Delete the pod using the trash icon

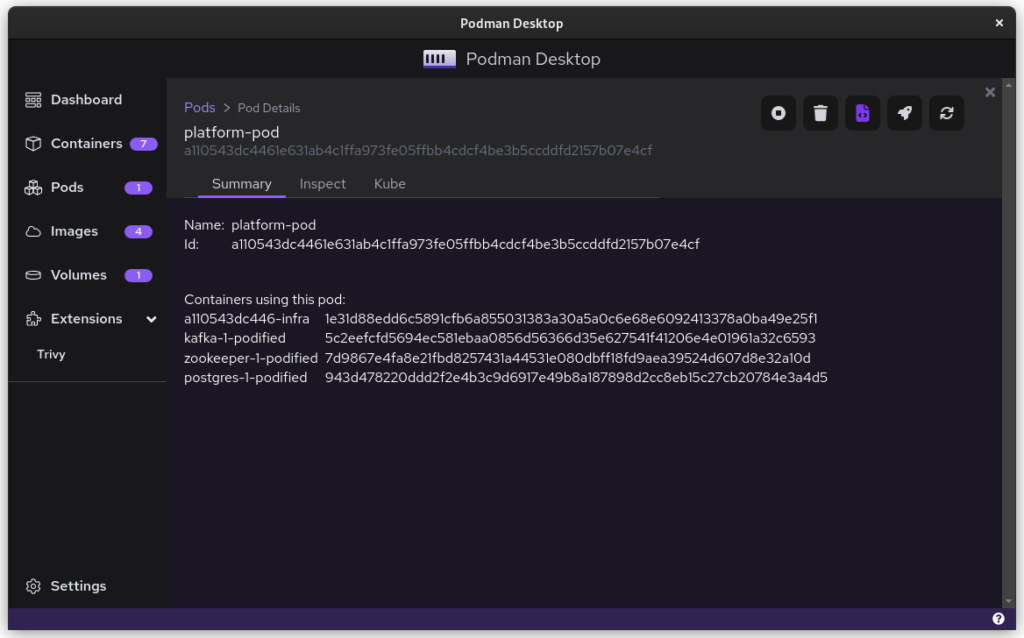tap(820, 113)
